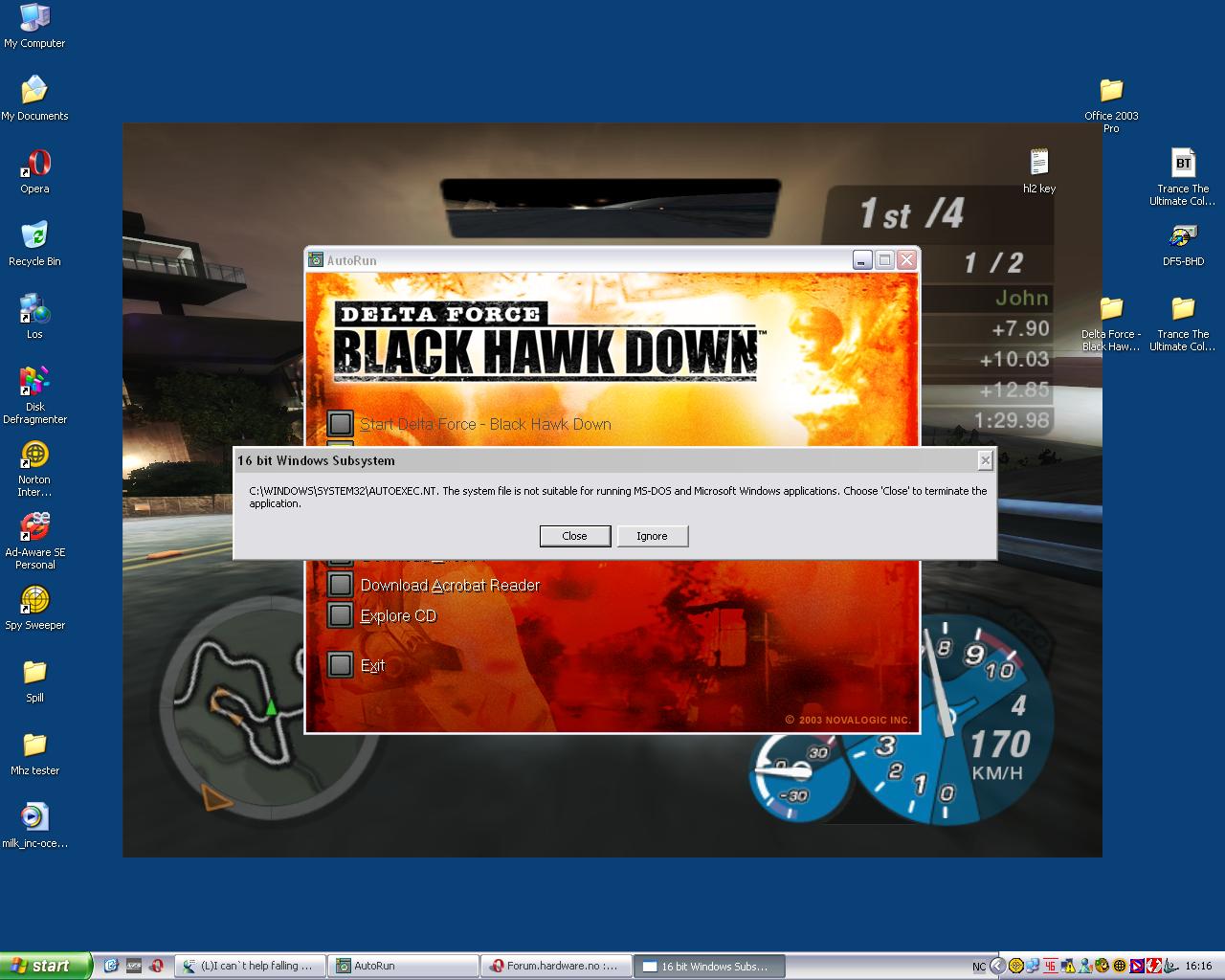
Task: Open Spy Sweeper desktop icon
Action: (x=34, y=608)
